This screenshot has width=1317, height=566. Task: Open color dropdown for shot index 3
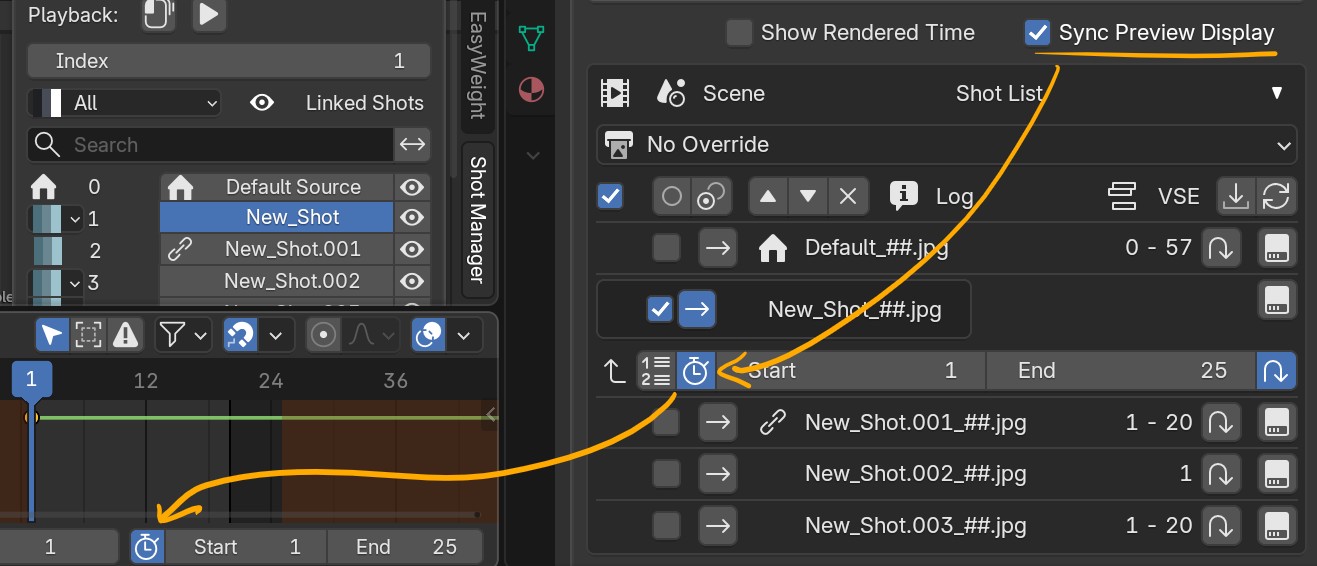pos(74,282)
